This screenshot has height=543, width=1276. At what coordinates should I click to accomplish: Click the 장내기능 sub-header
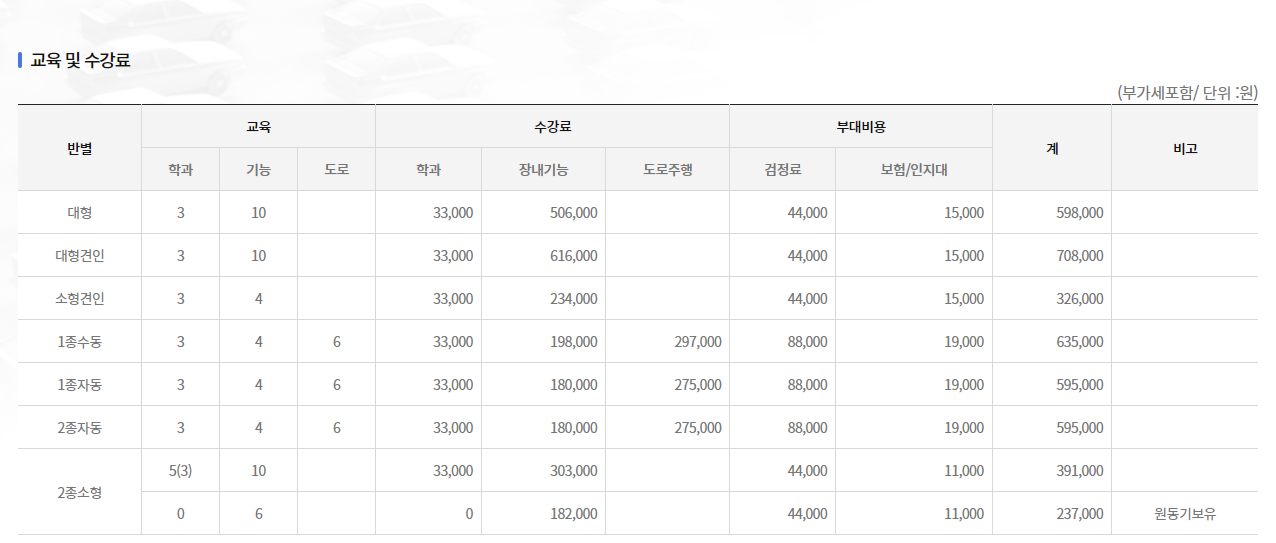coord(543,170)
